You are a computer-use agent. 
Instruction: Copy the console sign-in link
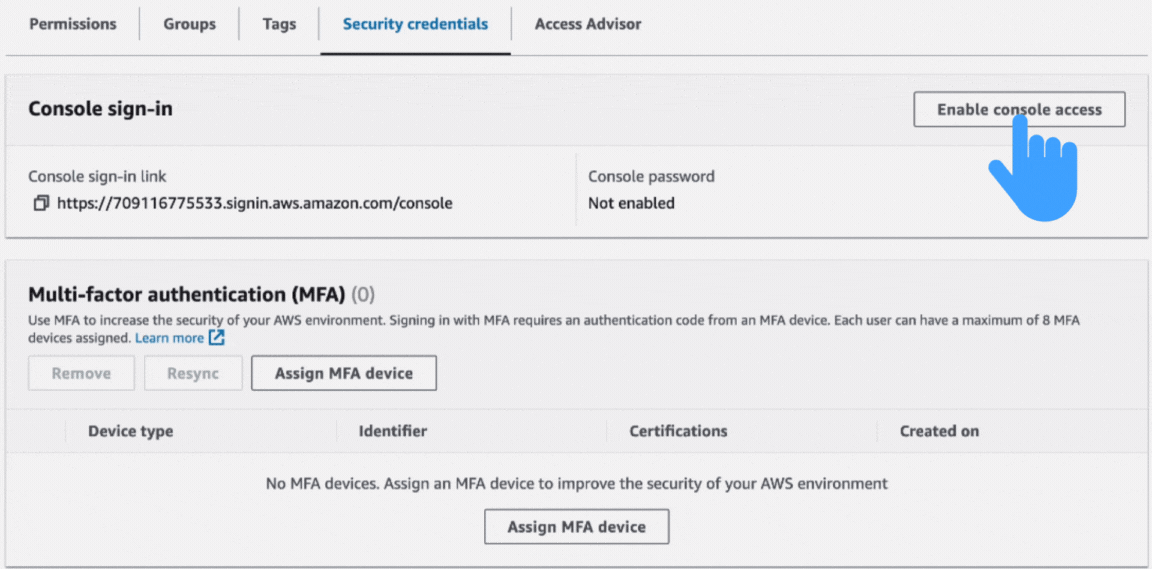click(x=40, y=203)
